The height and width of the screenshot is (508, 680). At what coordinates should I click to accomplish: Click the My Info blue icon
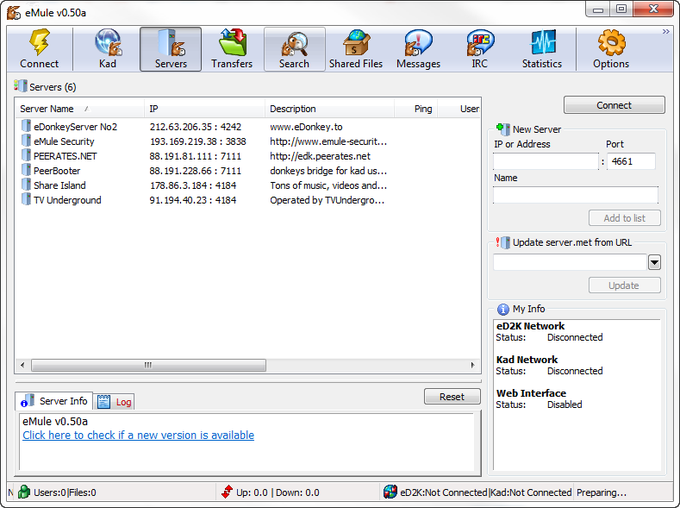click(x=503, y=309)
